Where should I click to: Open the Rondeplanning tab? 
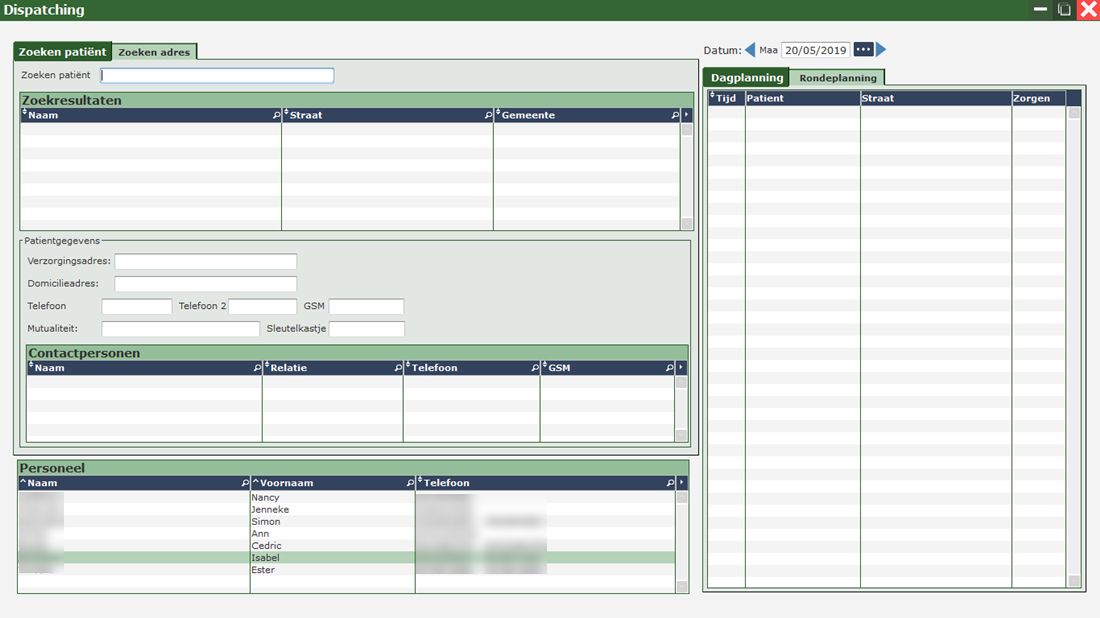point(837,78)
